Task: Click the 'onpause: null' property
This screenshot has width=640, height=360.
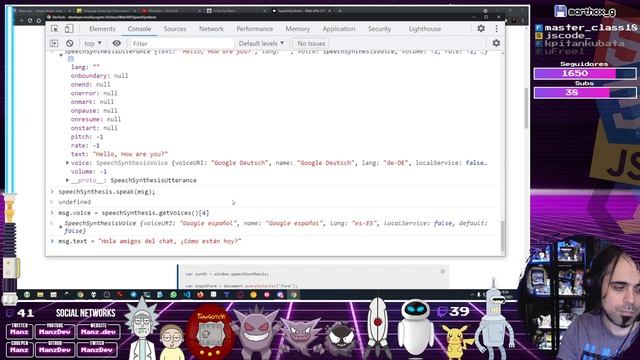Action: point(94,111)
